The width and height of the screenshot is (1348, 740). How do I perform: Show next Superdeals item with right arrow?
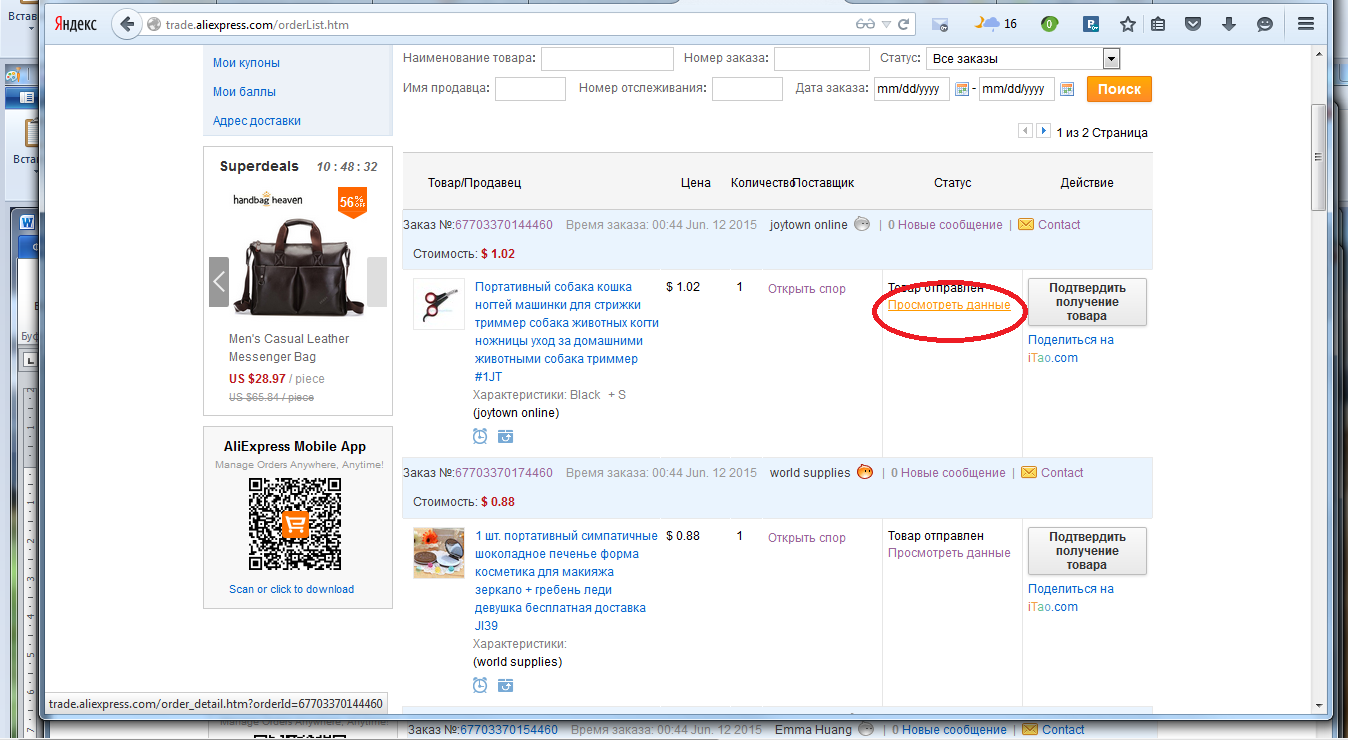(377, 281)
